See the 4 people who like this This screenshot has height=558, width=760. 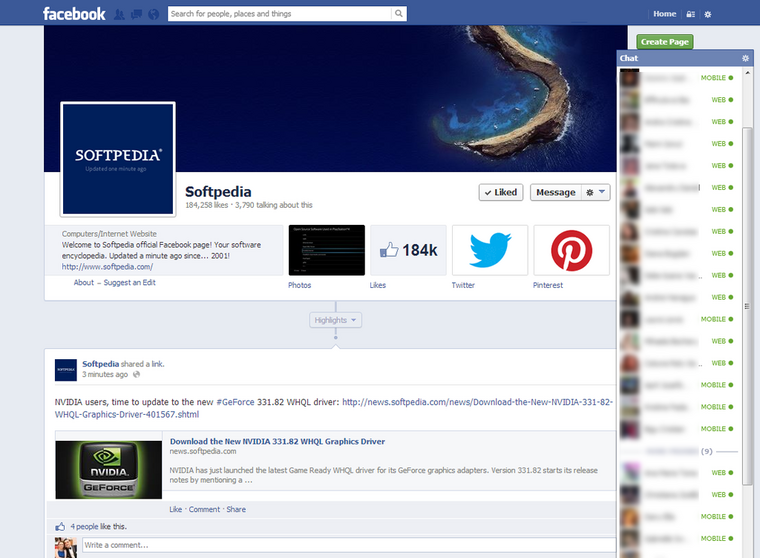(84, 526)
